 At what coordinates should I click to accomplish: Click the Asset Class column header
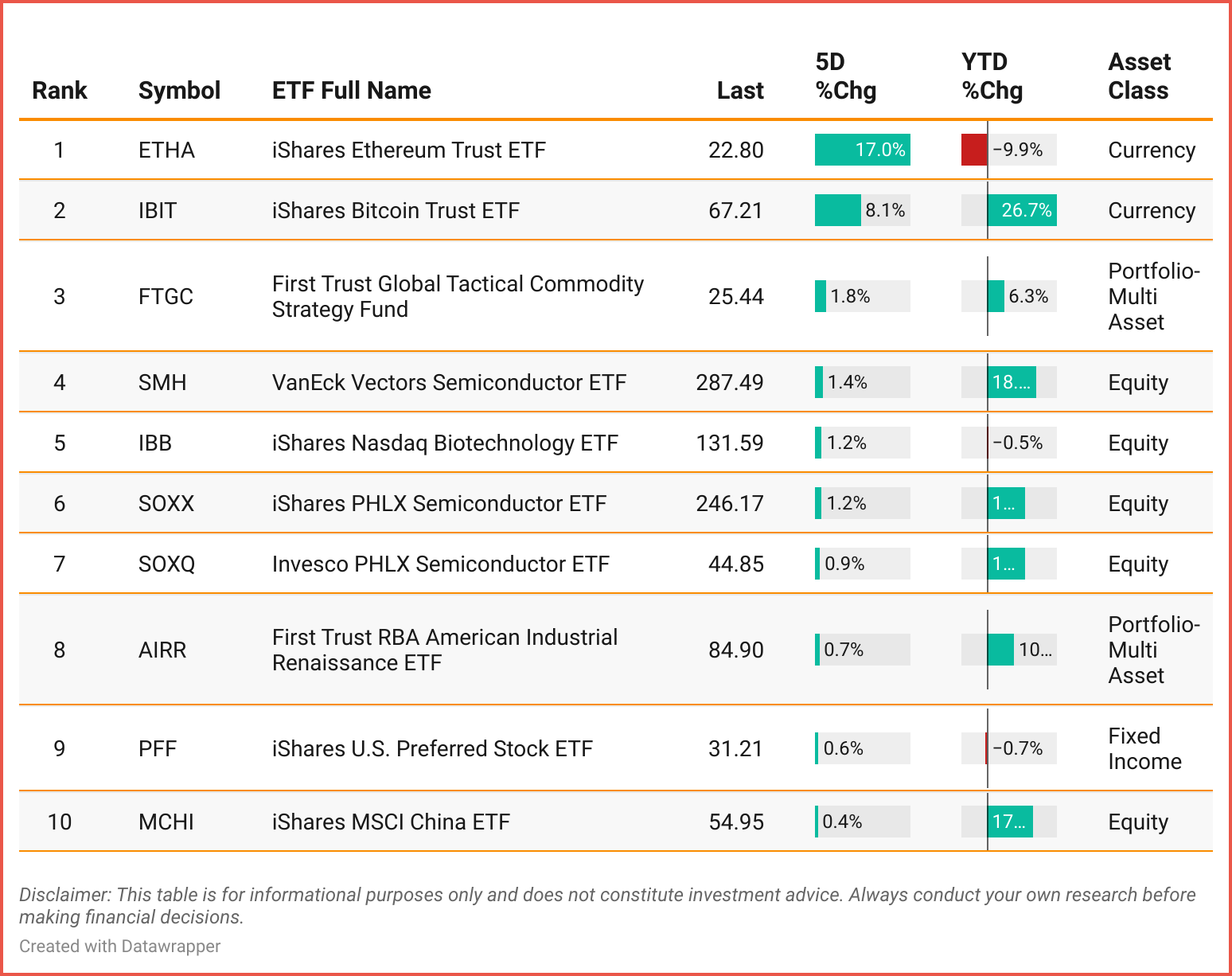coord(1139,76)
